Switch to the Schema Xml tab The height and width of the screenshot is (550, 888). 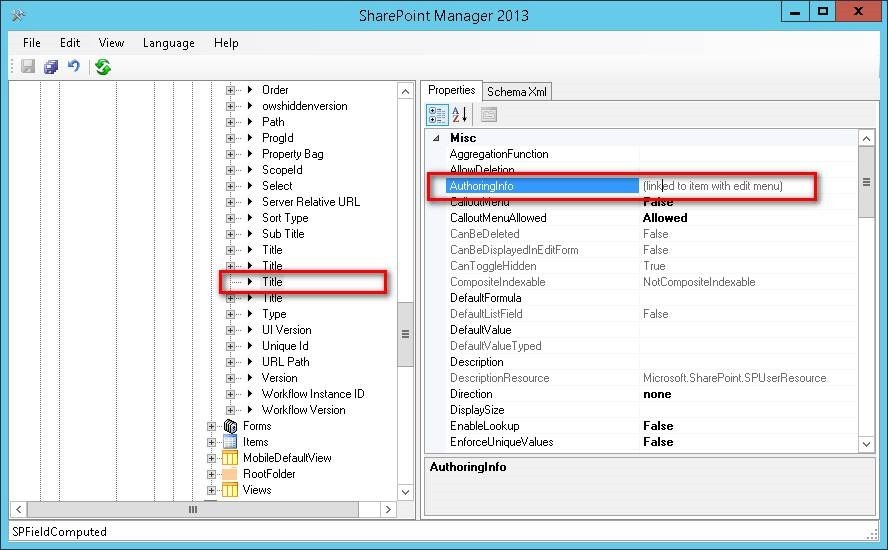516,92
